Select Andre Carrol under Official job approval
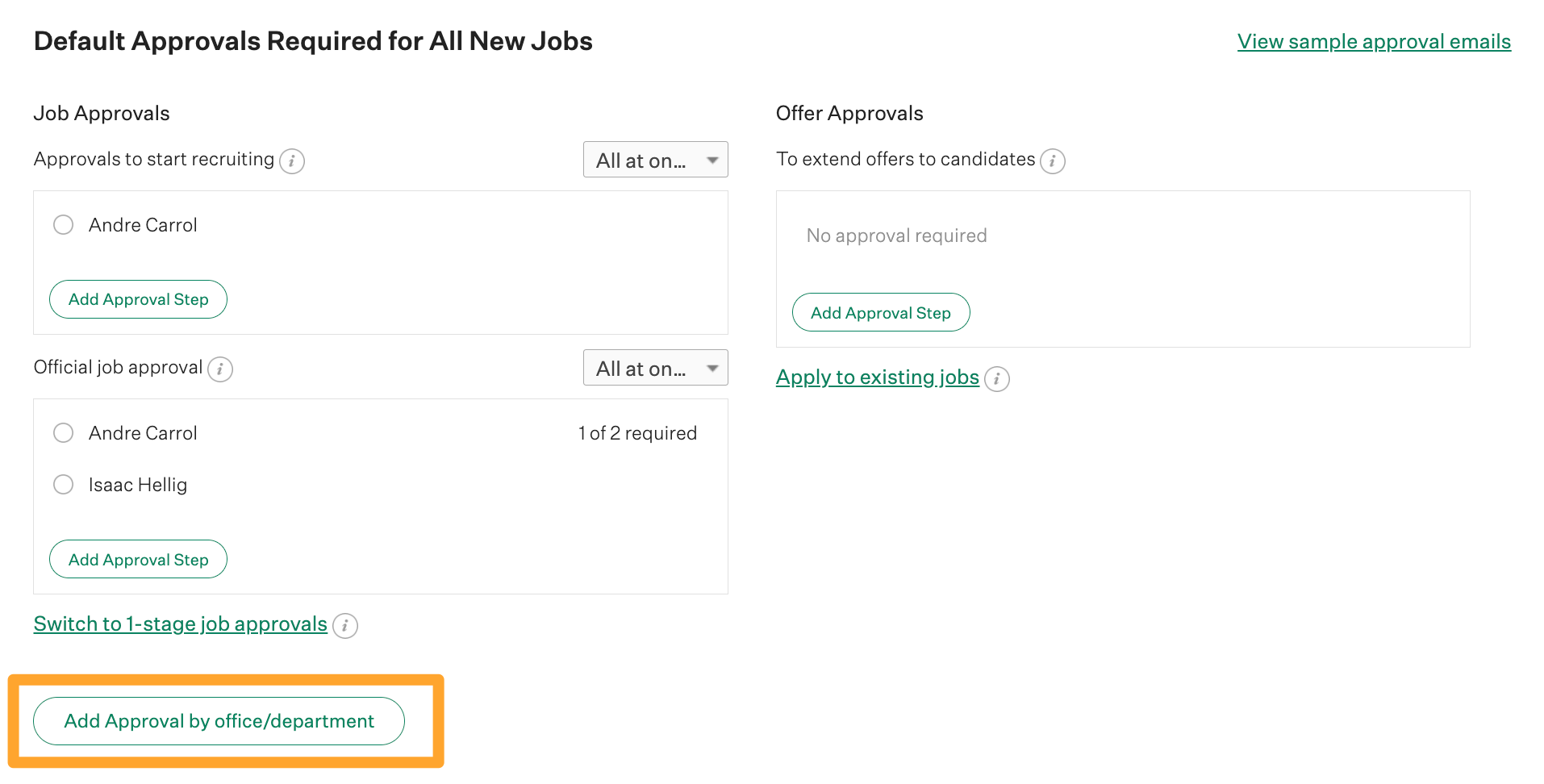This screenshot has width=1544, height=784. (x=63, y=432)
